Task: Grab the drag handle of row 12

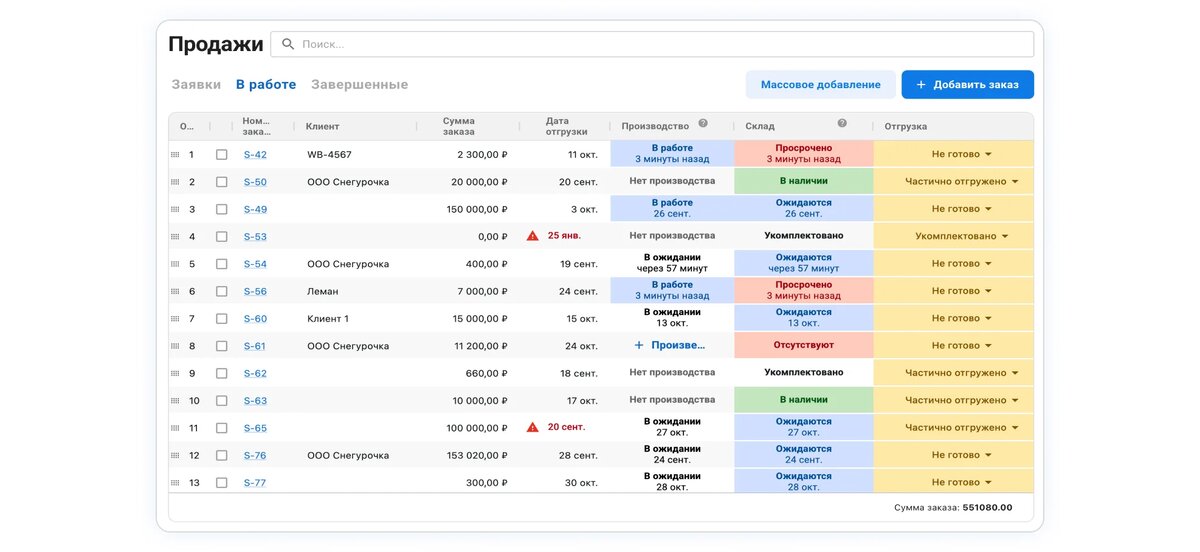Action: click(175, 455)
